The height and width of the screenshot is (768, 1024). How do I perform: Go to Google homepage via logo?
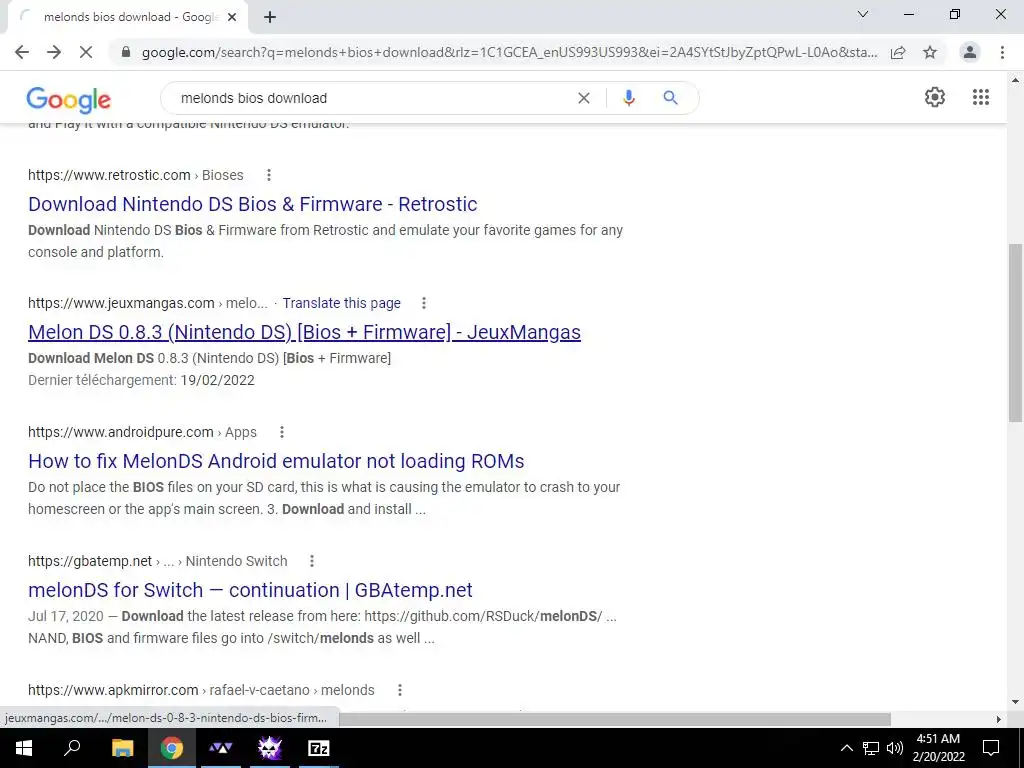[69, 100]
